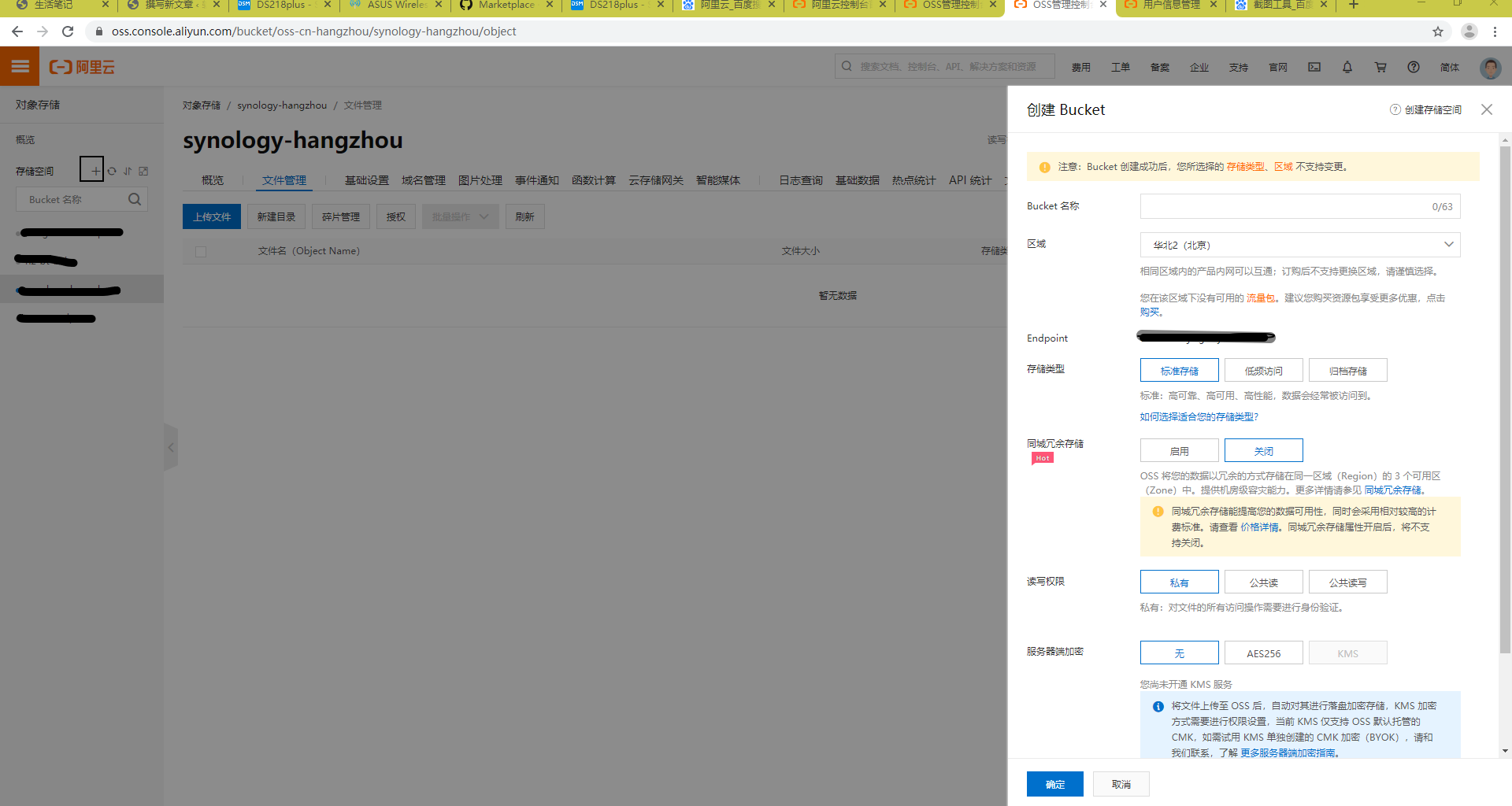Bookmark this page with star icon
Screen dimensions: 1512x806
pyautogui.click(x=1438, y=31)
